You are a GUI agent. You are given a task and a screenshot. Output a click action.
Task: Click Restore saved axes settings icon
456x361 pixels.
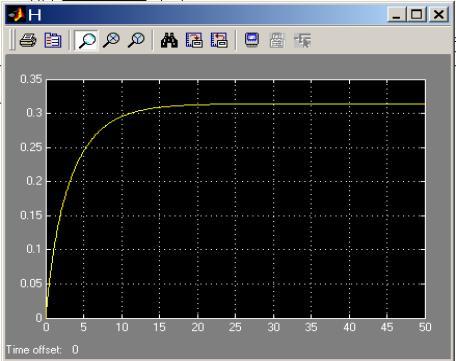tap(219, 40)
